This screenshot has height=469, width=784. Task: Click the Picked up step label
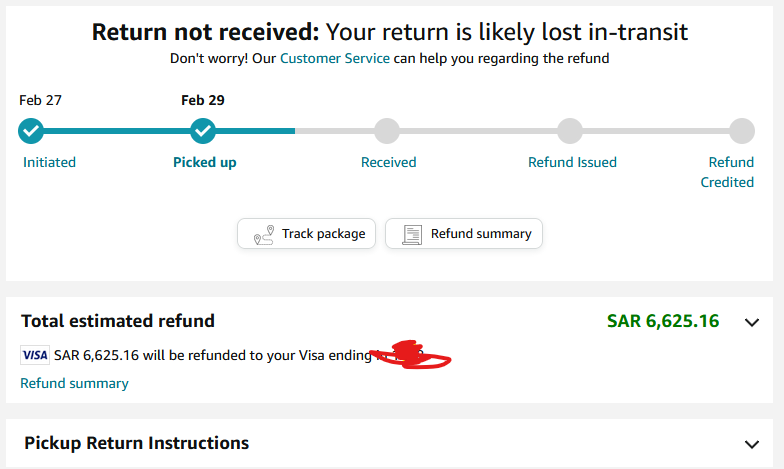[204, 162]
